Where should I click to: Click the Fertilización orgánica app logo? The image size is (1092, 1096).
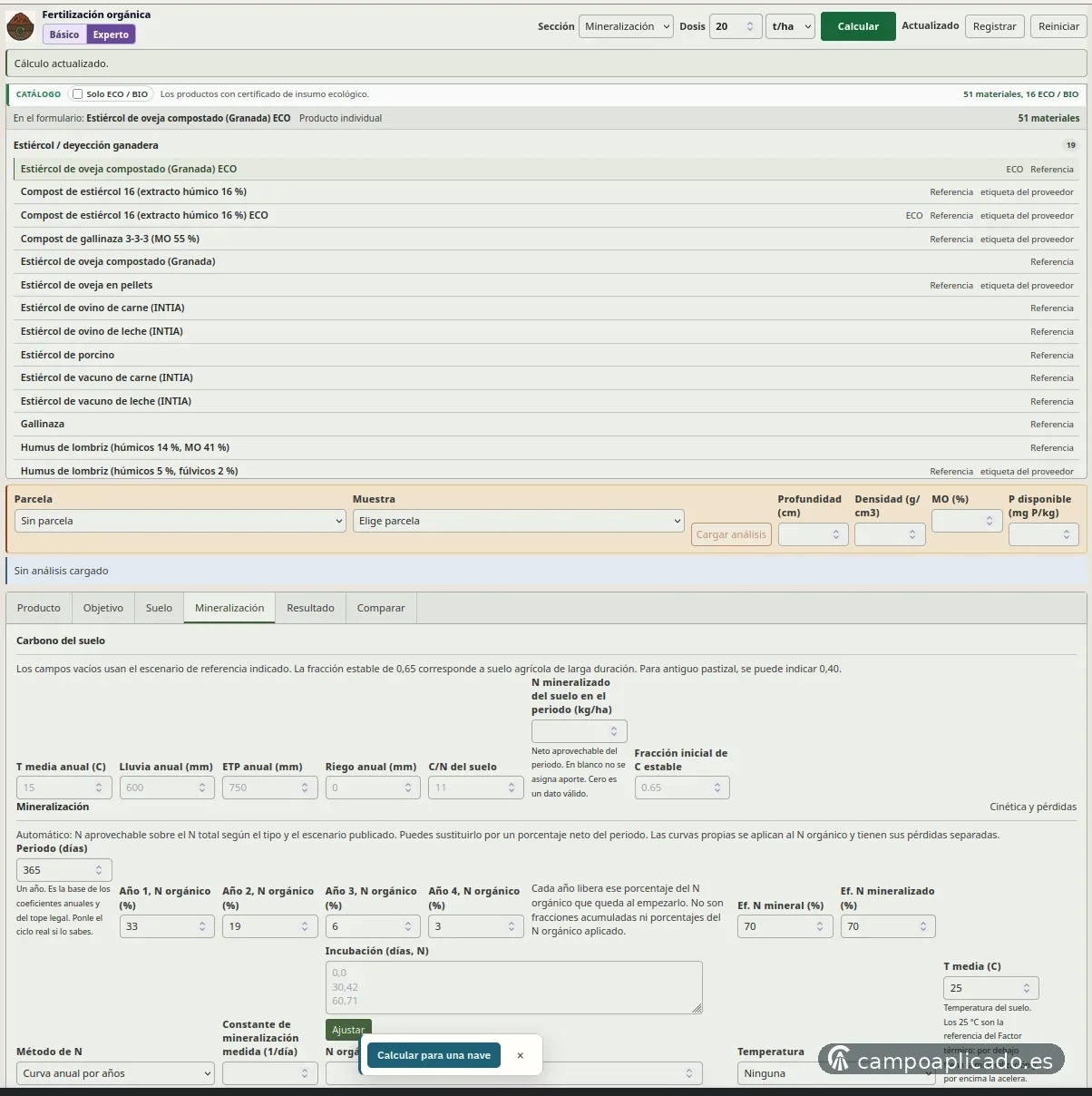pyautogui.click(x=20, y=26)
